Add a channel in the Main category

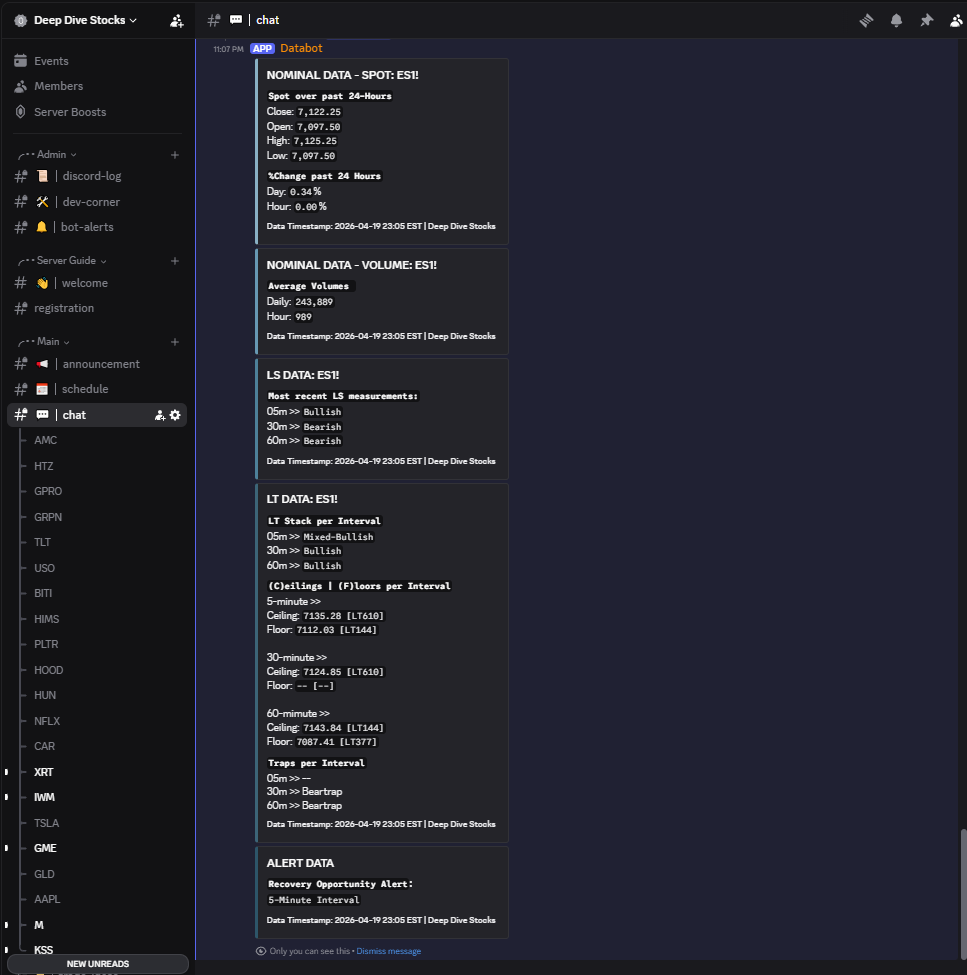175,341
